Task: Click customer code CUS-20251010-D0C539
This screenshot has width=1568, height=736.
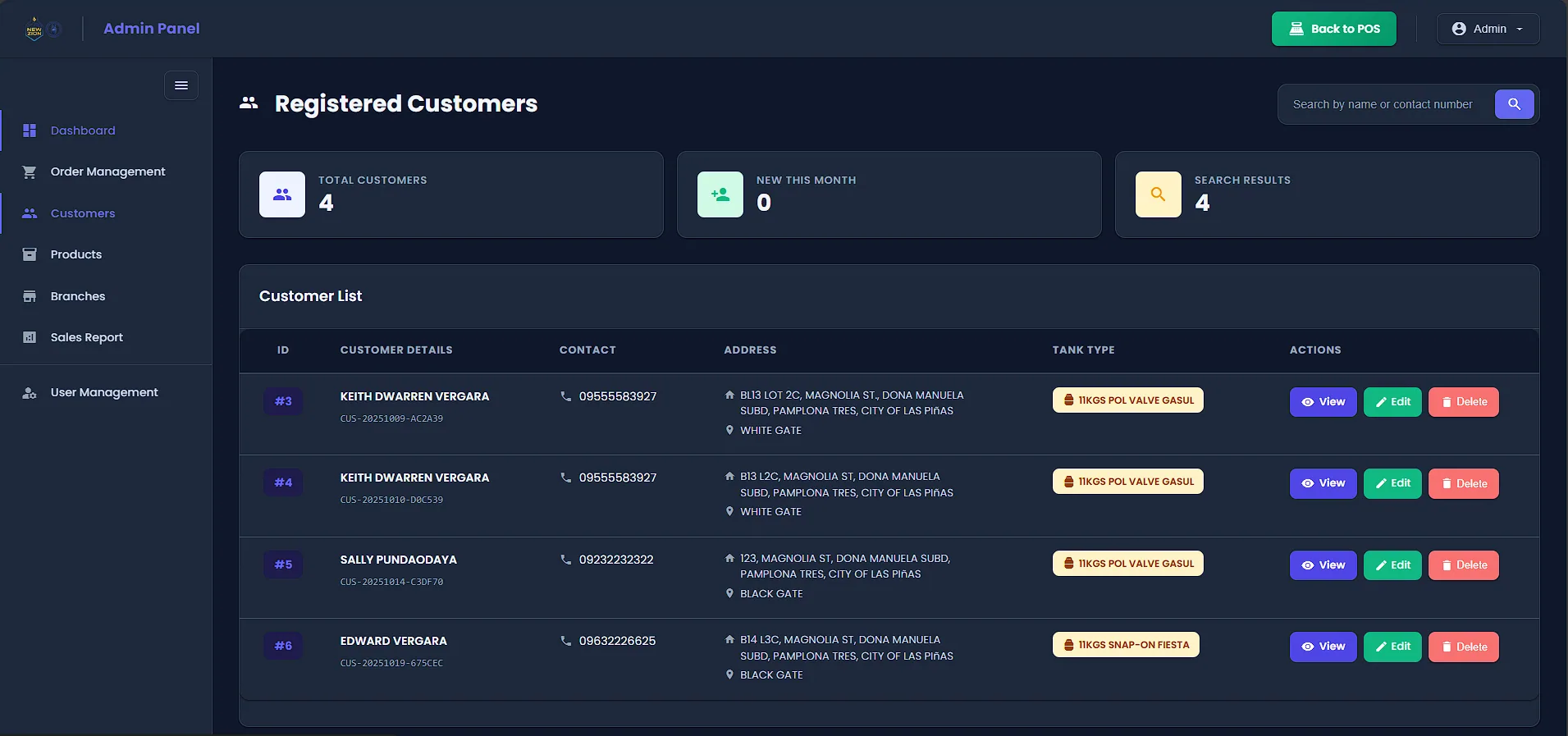Action: coord(391,500)
